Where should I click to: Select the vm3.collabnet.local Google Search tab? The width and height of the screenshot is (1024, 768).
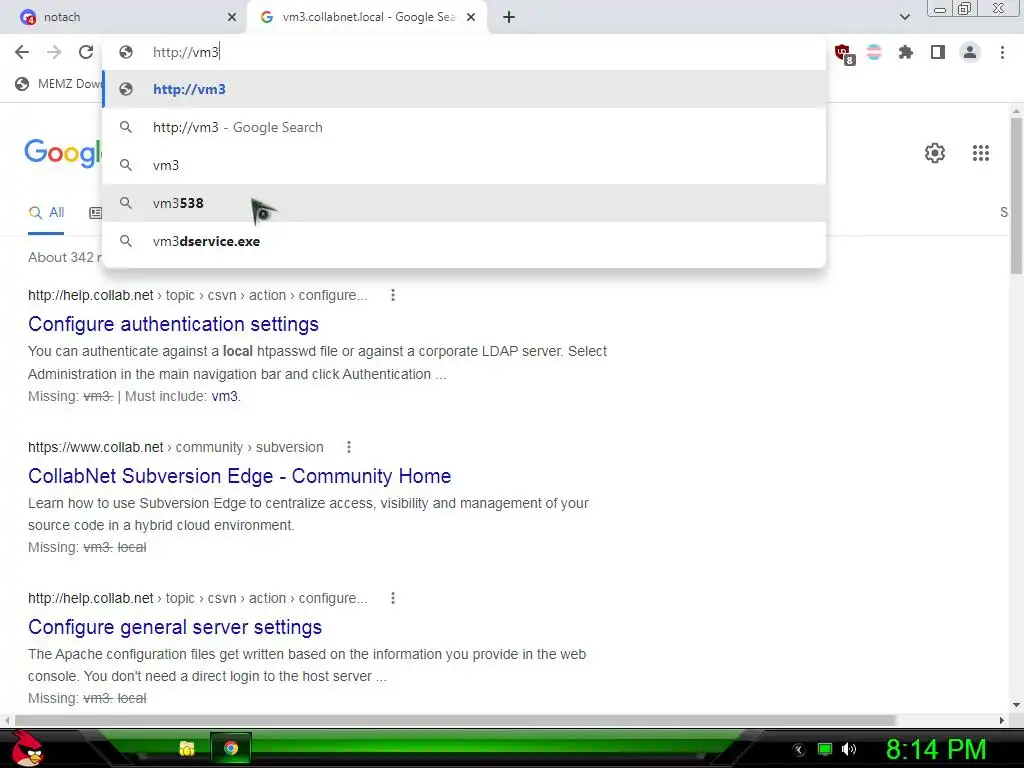[367, 17]
